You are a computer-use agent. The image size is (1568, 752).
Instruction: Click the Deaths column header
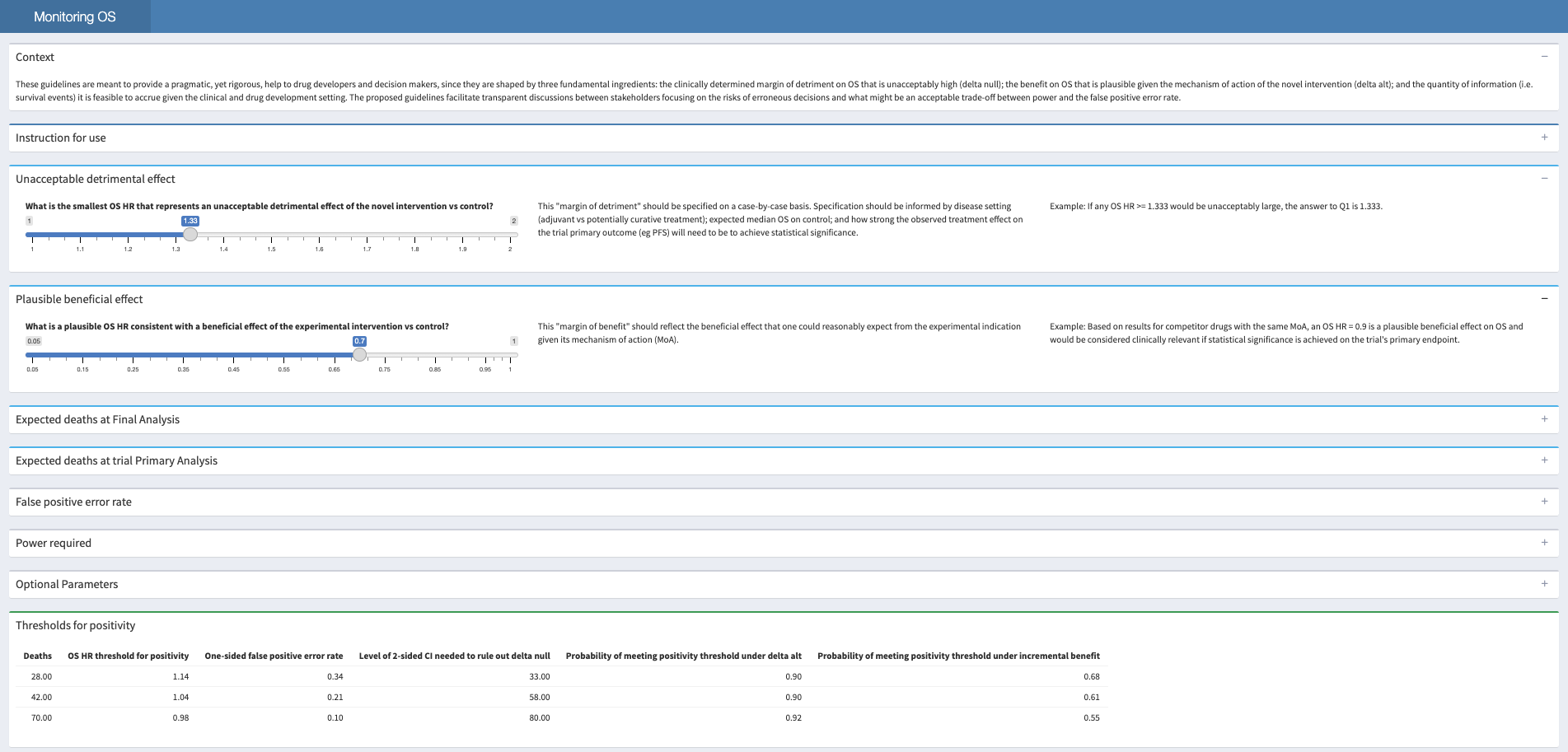click(x=37, y=656)
